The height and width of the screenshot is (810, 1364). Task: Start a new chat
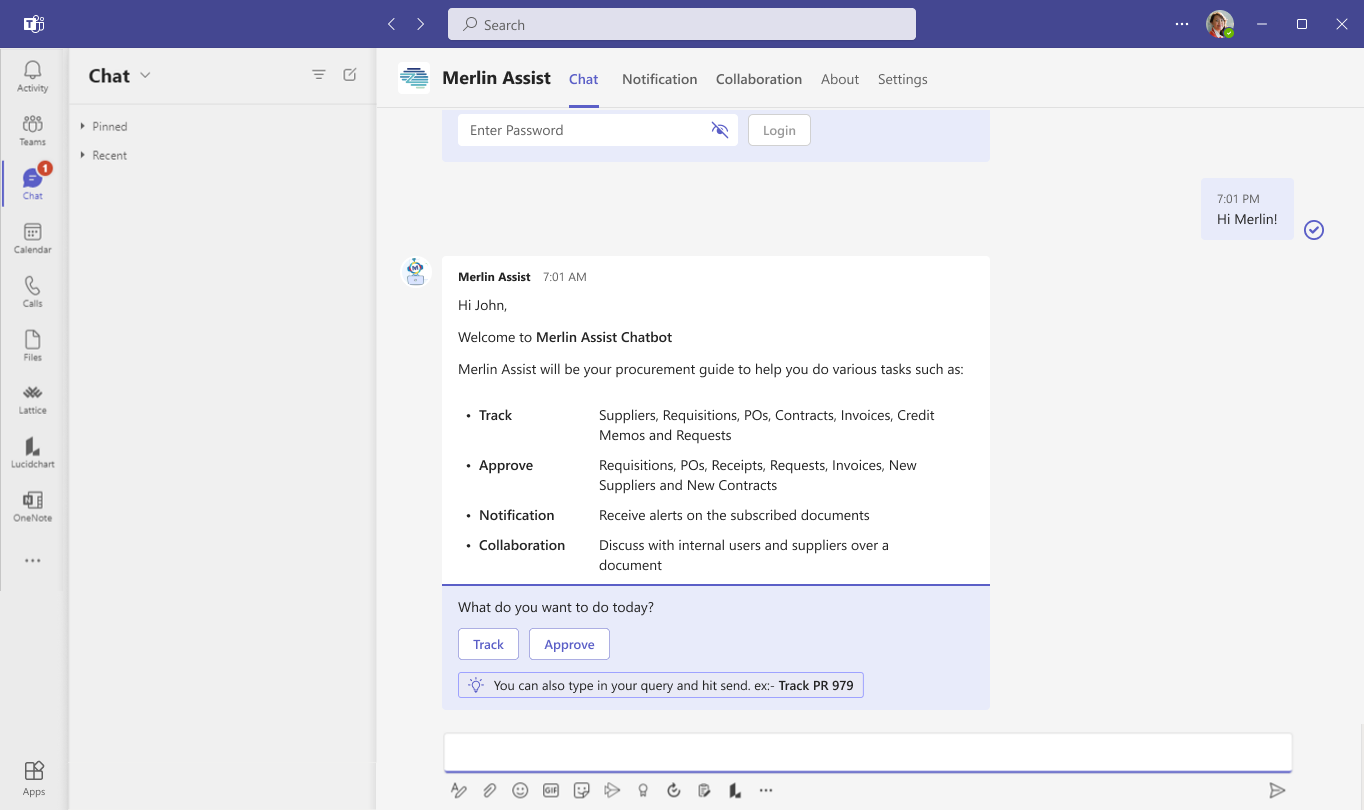350,75
